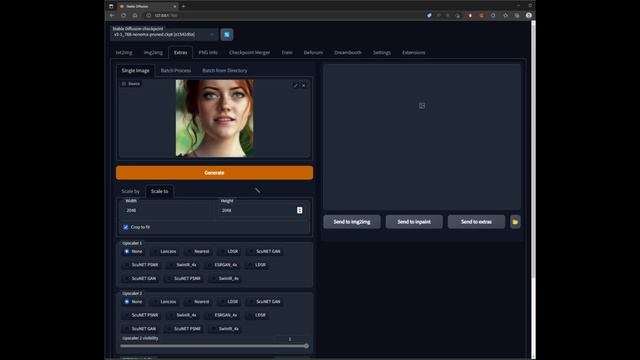The width and height of the screenshot is (640, 360).
Task: Switch to the txt2img tab
Action: [124, 53]
